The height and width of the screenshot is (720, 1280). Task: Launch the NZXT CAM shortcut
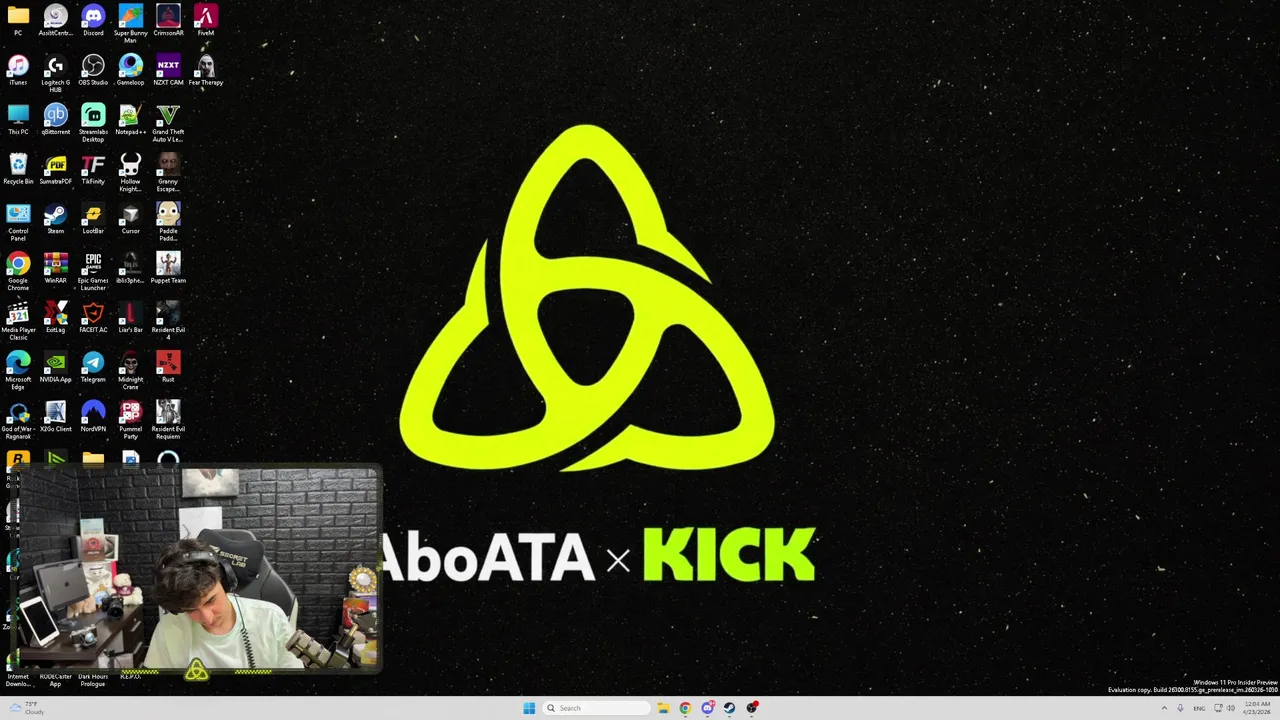coord(168,70)
